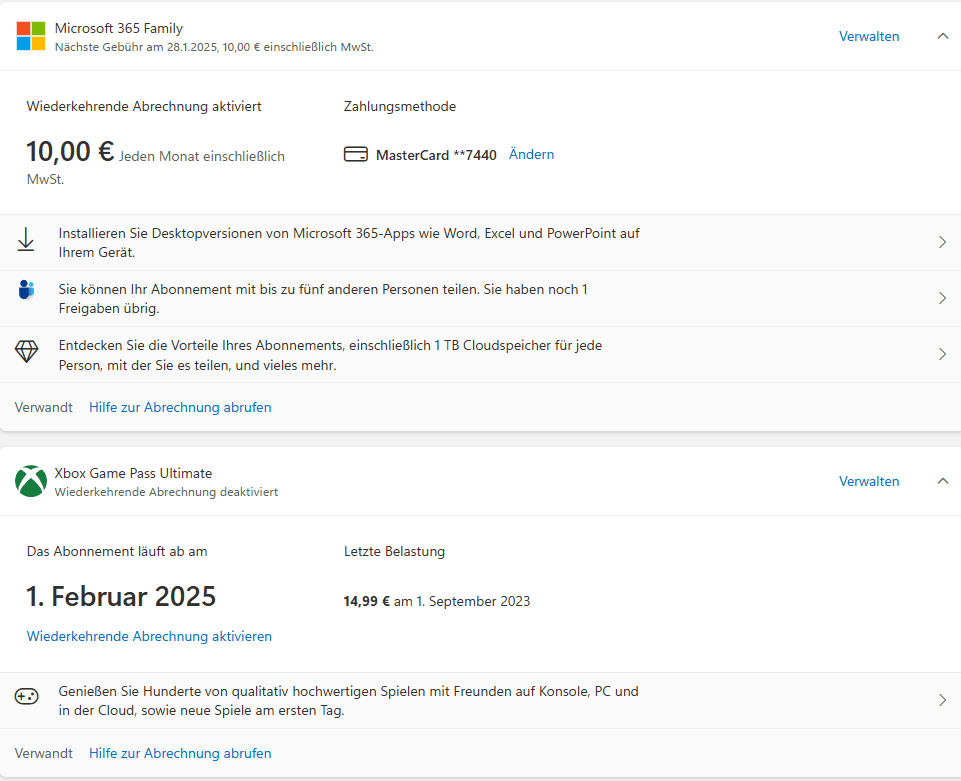Open the subscription sharing row chevron
The image size is (961, 781).
point(942,298)
